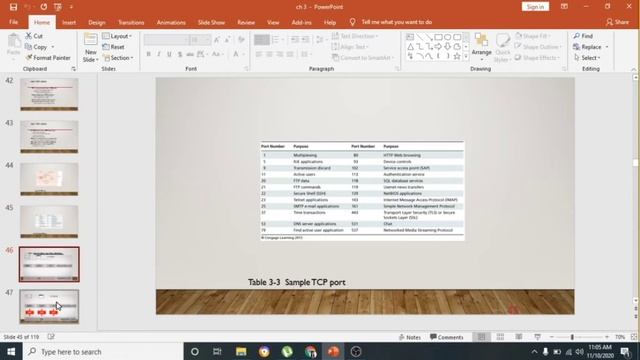Click Convert to SmartArt option
Viewport: 640px width, 360px height.
363,58
